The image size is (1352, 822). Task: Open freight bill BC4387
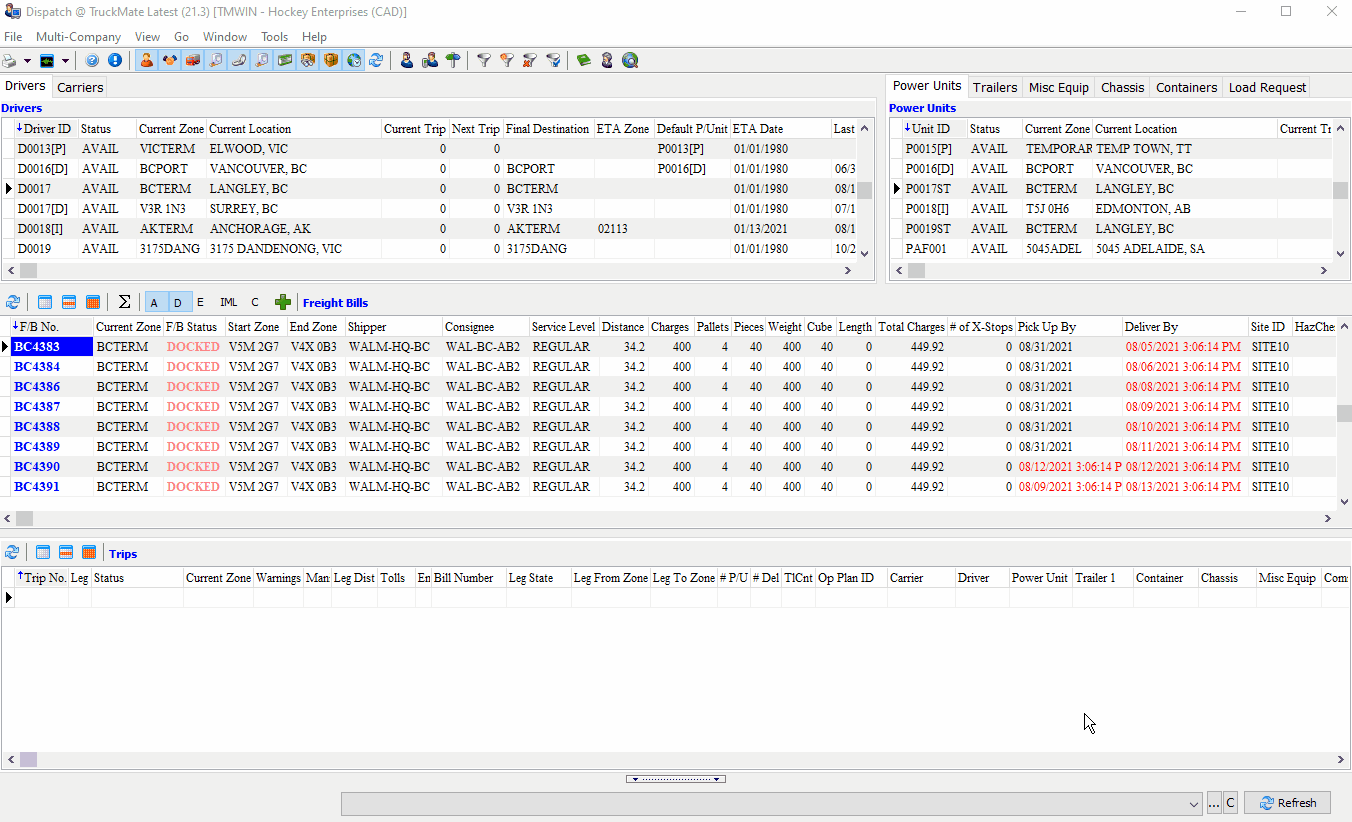pos(36,407)
